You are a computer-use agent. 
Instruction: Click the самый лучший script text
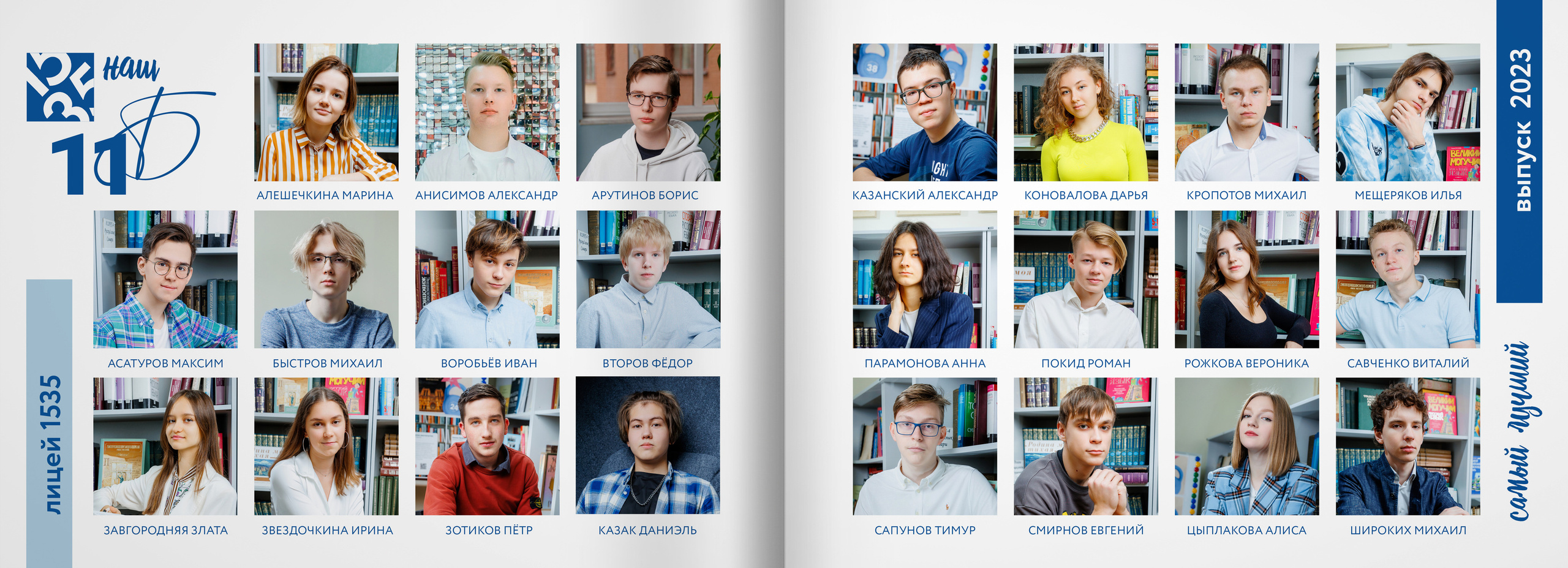[x=1521, y=431]
